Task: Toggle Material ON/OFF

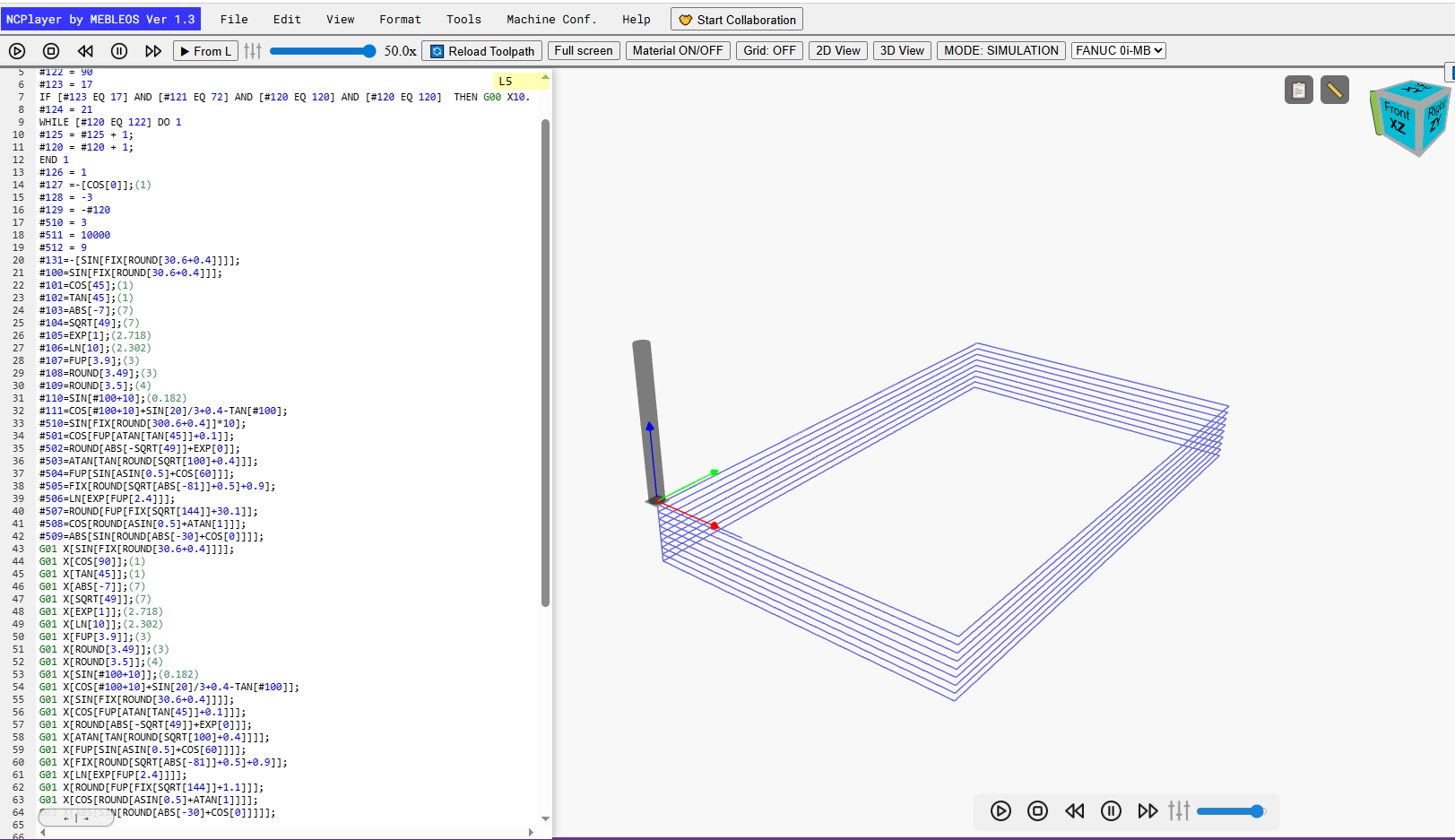Action: 678,51
